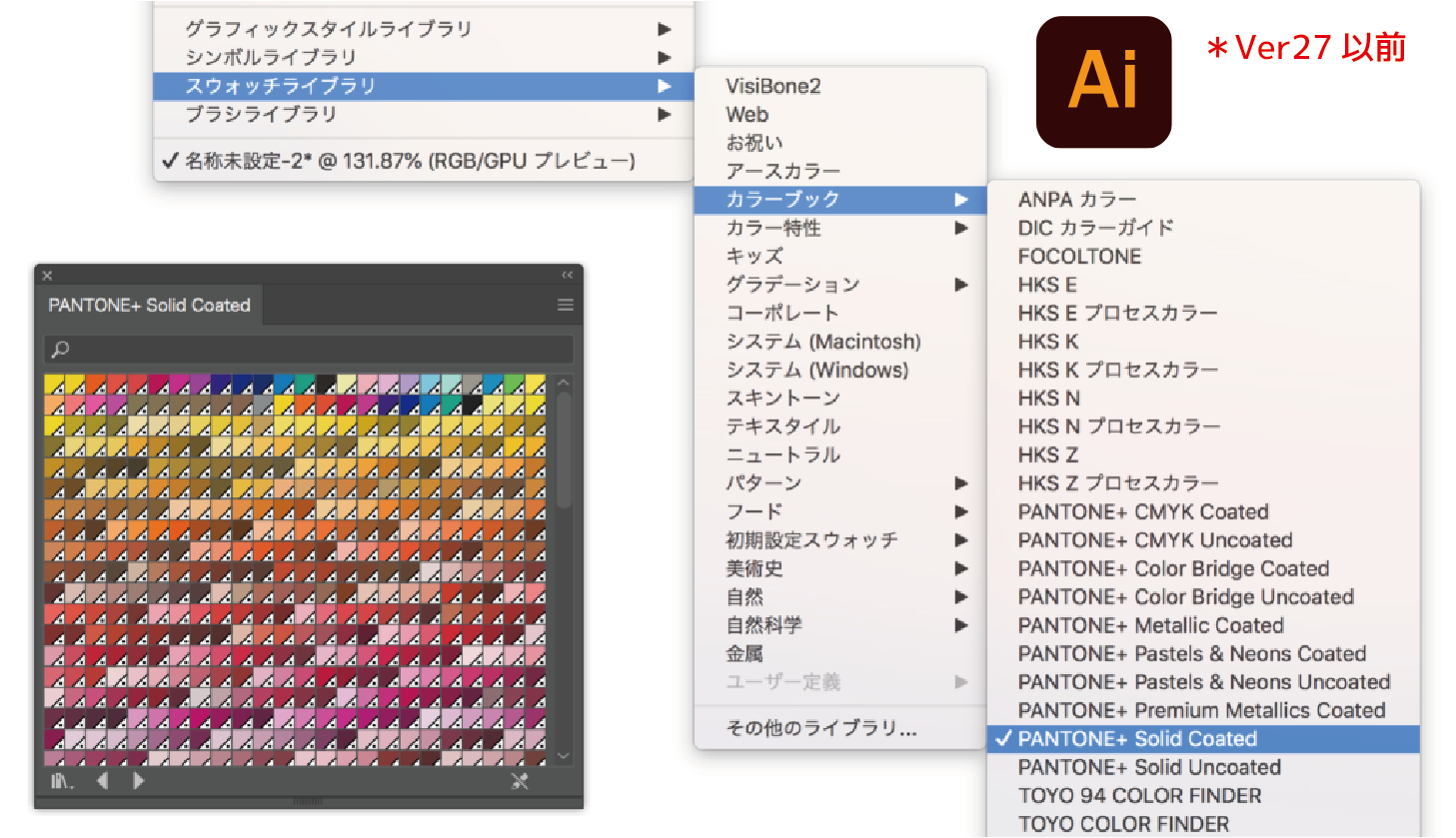The image size is (1456, 838).
Task: Focus the swatch search field
Action: point(309,349)
